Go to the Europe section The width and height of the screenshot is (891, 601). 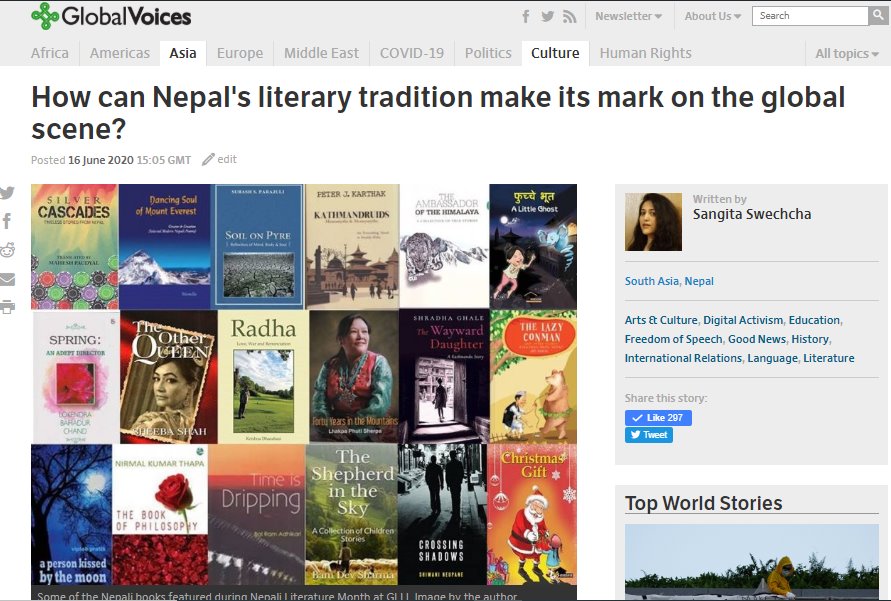pyautogui.click(x=240, y=53)
